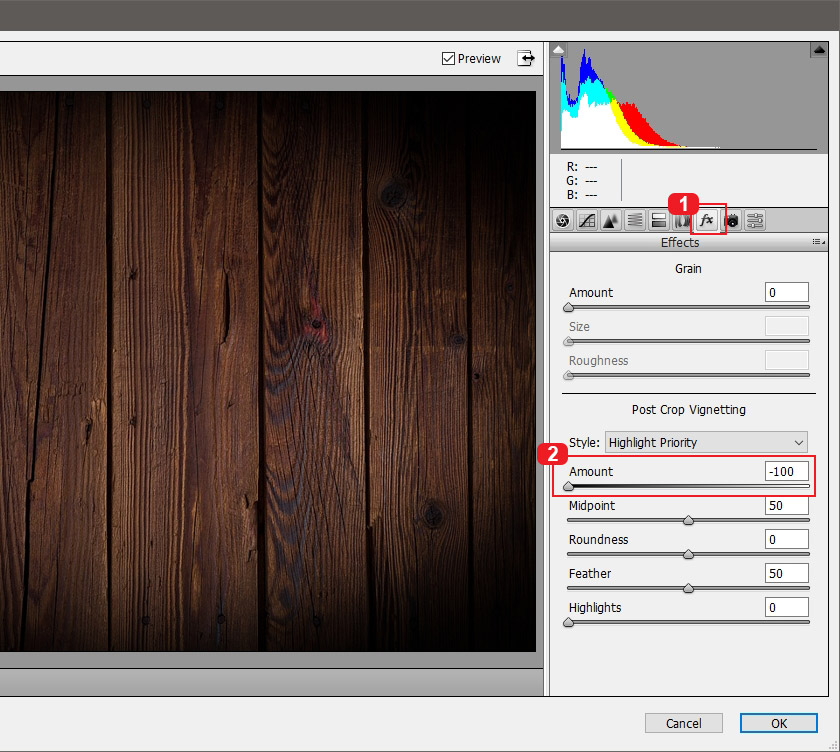Open the Split Toning panel
Viewport: 840px width, 752px height.
coord(658,220)
